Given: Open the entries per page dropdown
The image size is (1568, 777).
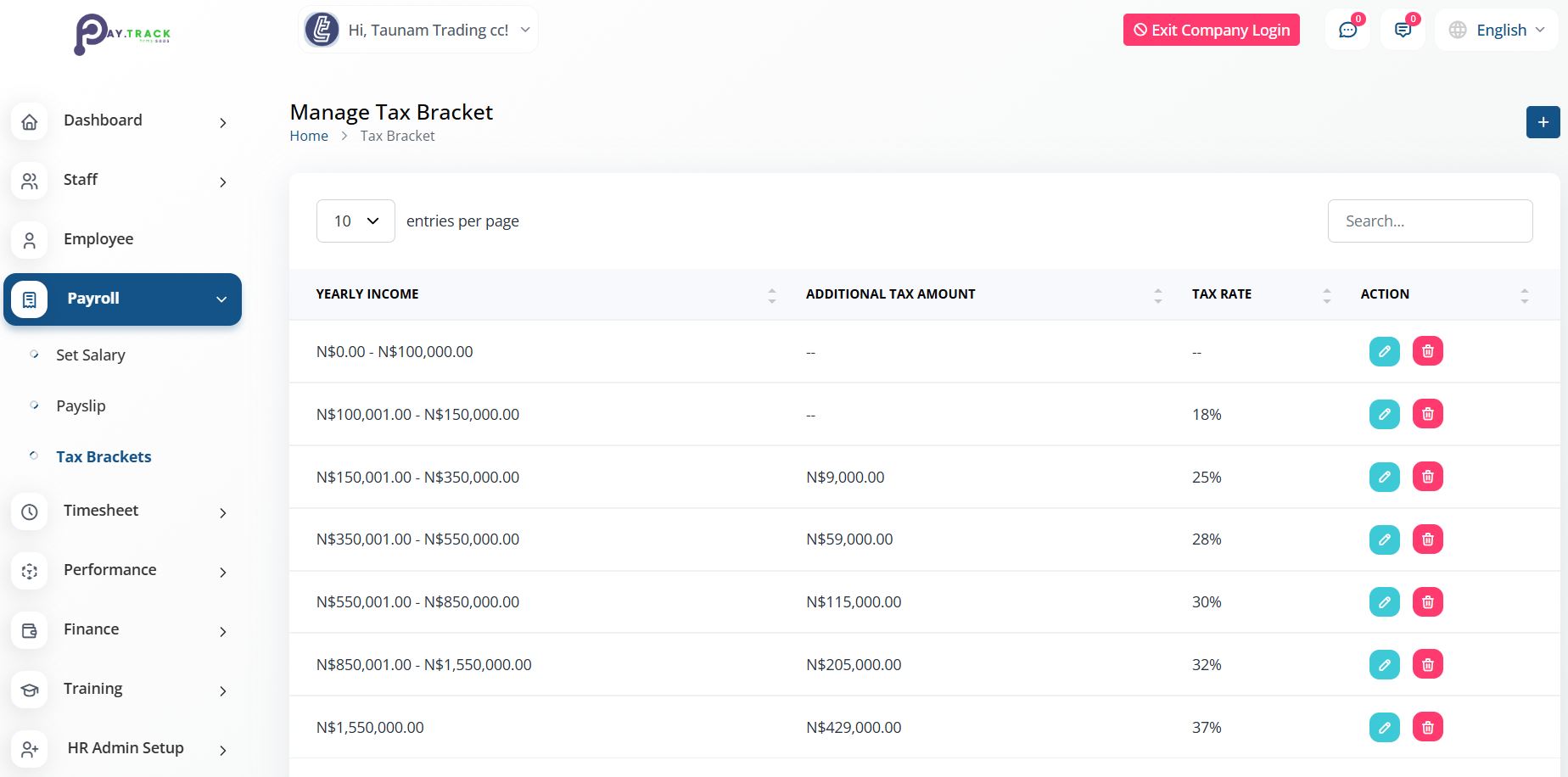Looking at the screenshot, I should tap(355, 221).
